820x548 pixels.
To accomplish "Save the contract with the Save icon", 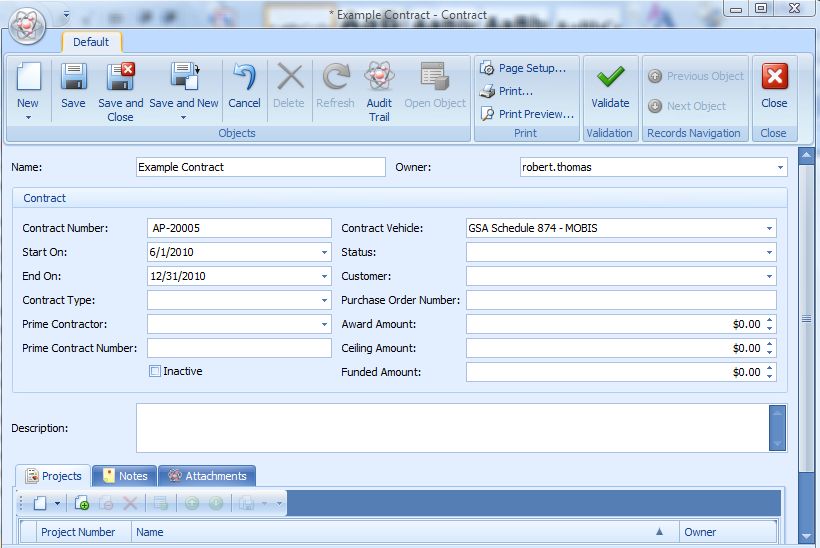I will tap(73, 77).
